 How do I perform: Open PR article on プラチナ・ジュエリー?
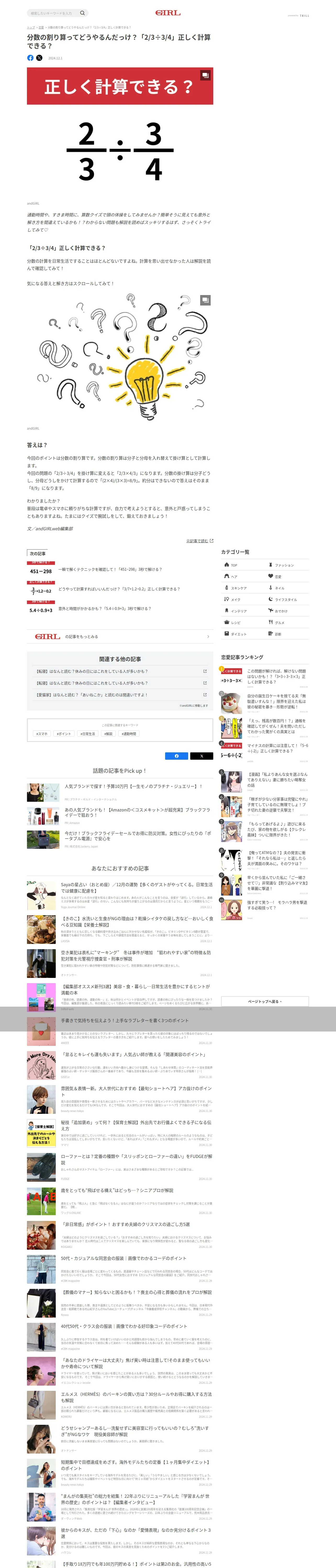(120, 793)
